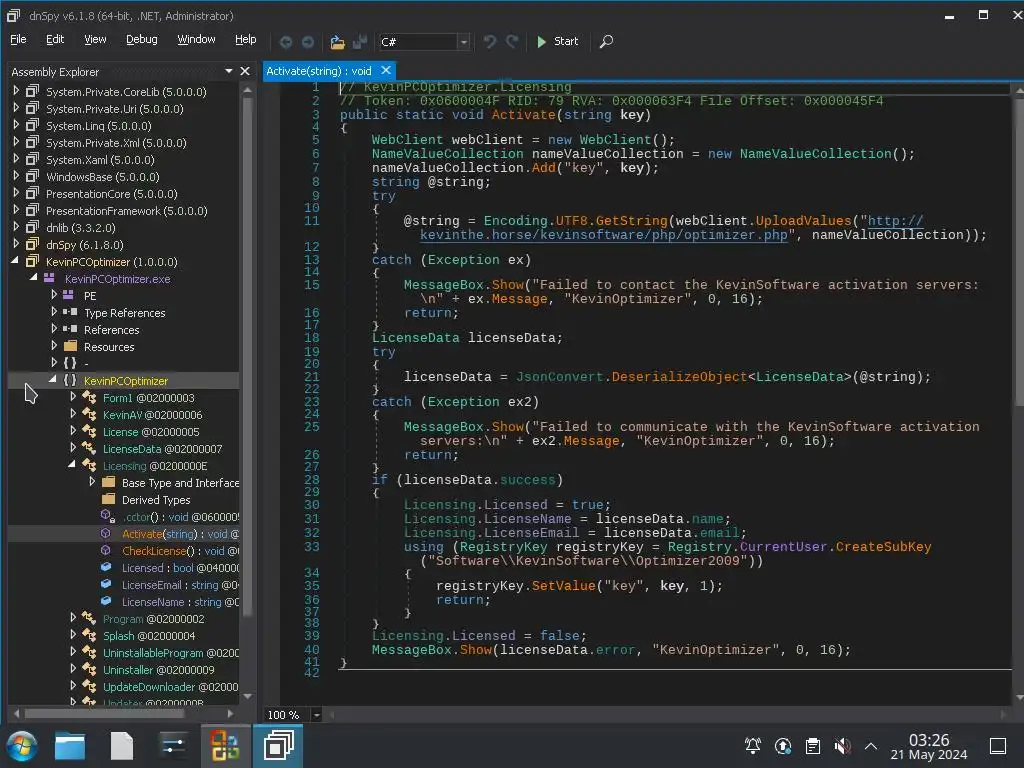Select UpdateDownloader class in the tree
This screenshot has height=768, width=1024.
[x=170, y=686]
